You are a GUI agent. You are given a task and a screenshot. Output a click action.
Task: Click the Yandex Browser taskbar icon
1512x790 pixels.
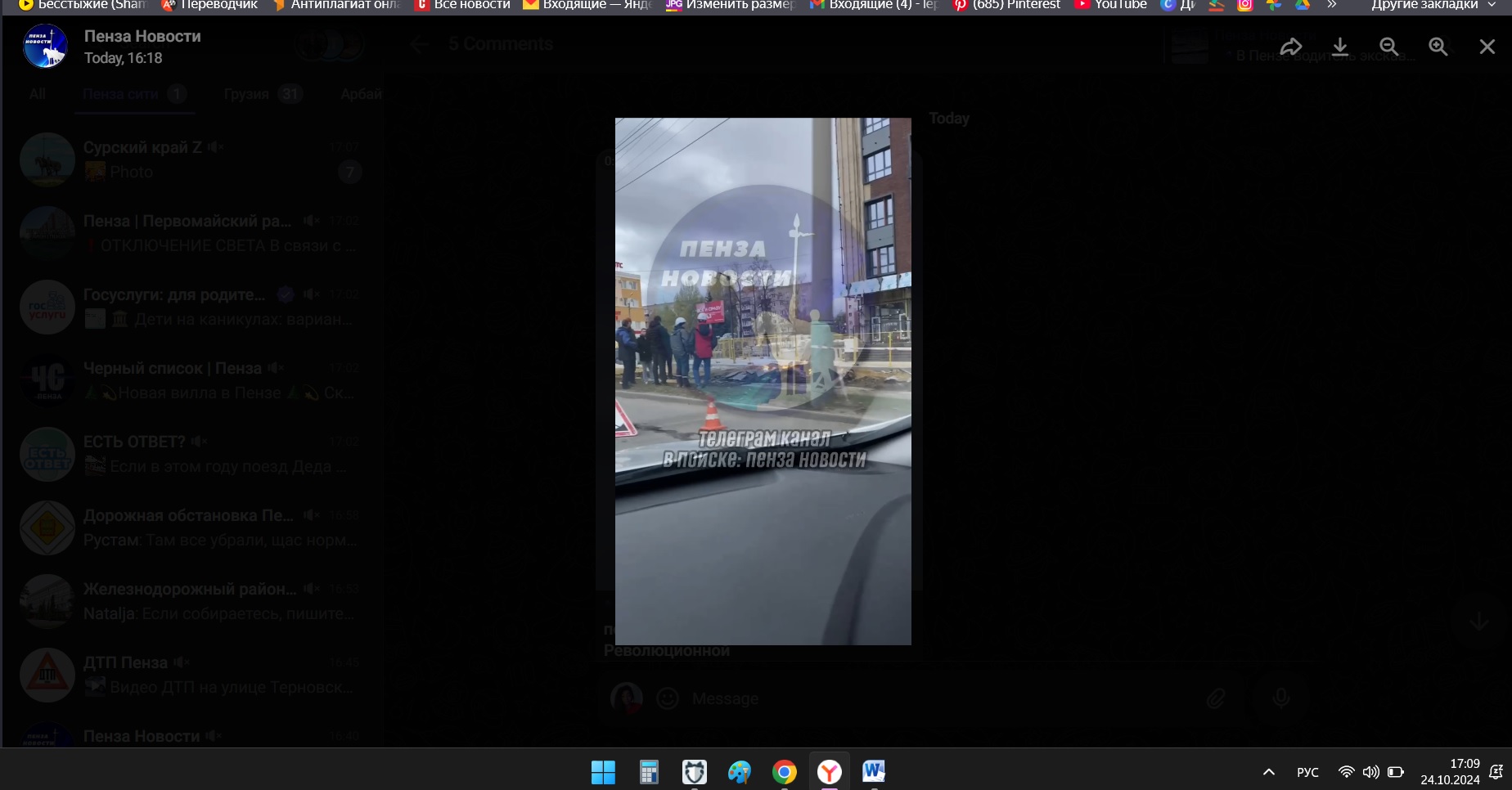point(829,772)
